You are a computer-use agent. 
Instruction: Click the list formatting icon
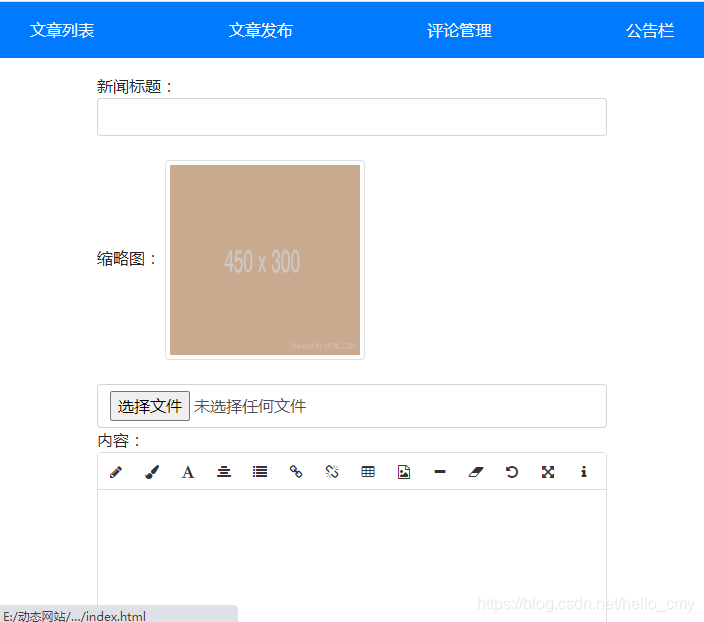coord(260,472)
